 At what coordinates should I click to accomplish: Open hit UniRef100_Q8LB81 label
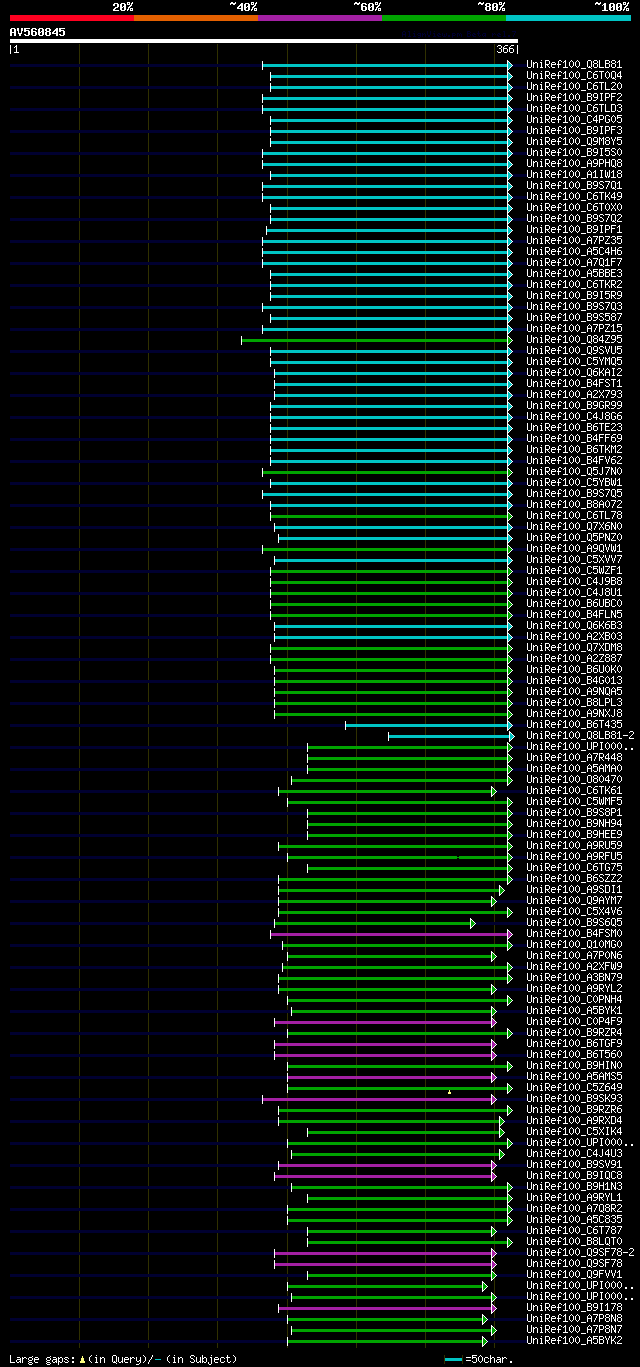(x=574, y=65)
